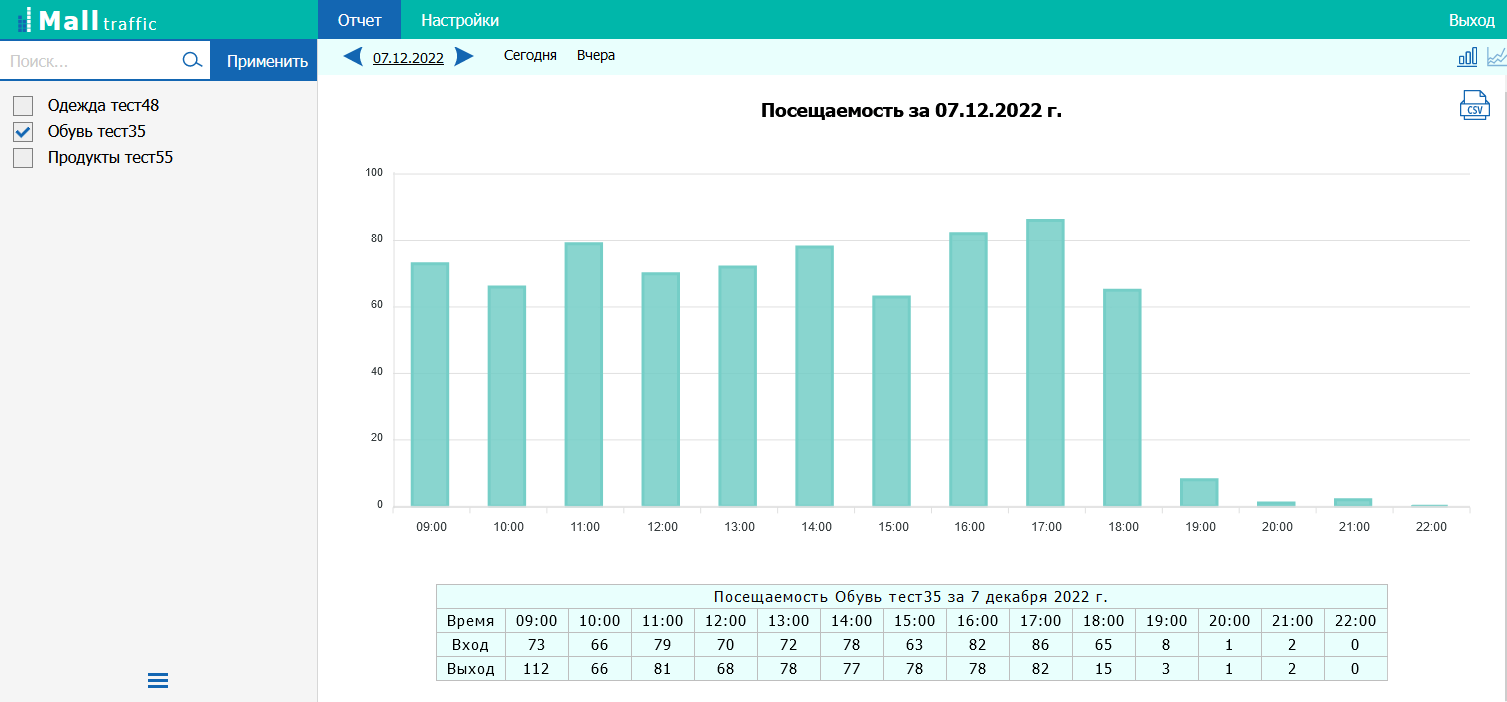Open the Отчет tab
The width and height of the screenshot is (1507, 702).
[x=359, y=20]
